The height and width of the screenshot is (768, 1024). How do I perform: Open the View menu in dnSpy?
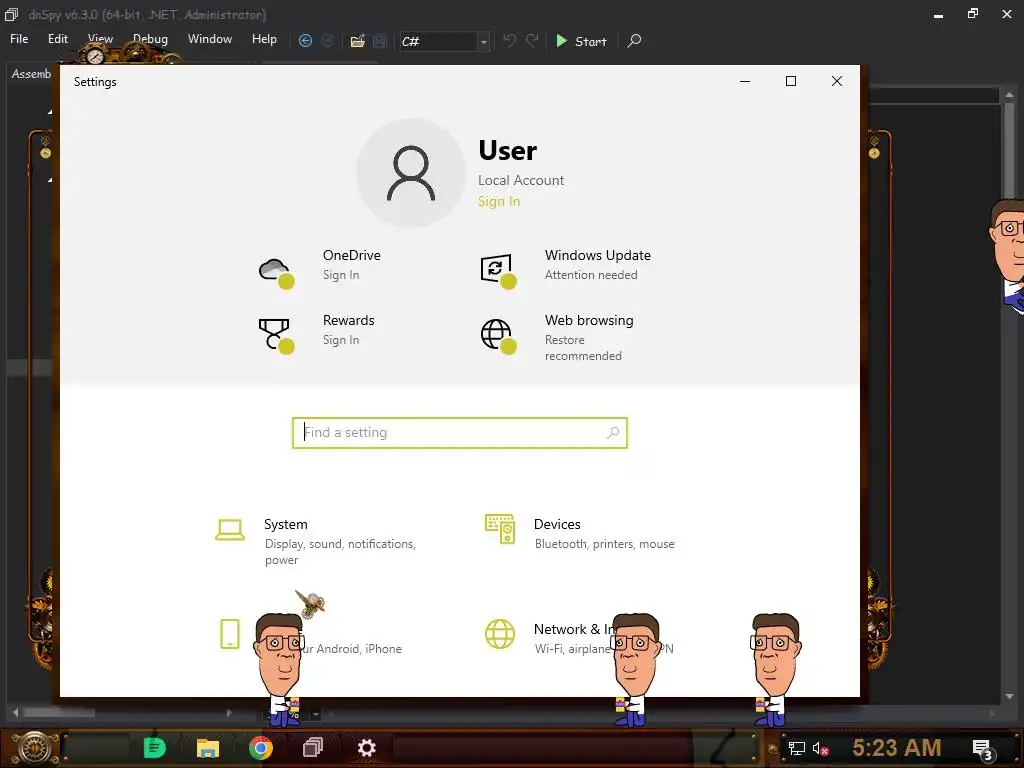(x=100, y=39)
